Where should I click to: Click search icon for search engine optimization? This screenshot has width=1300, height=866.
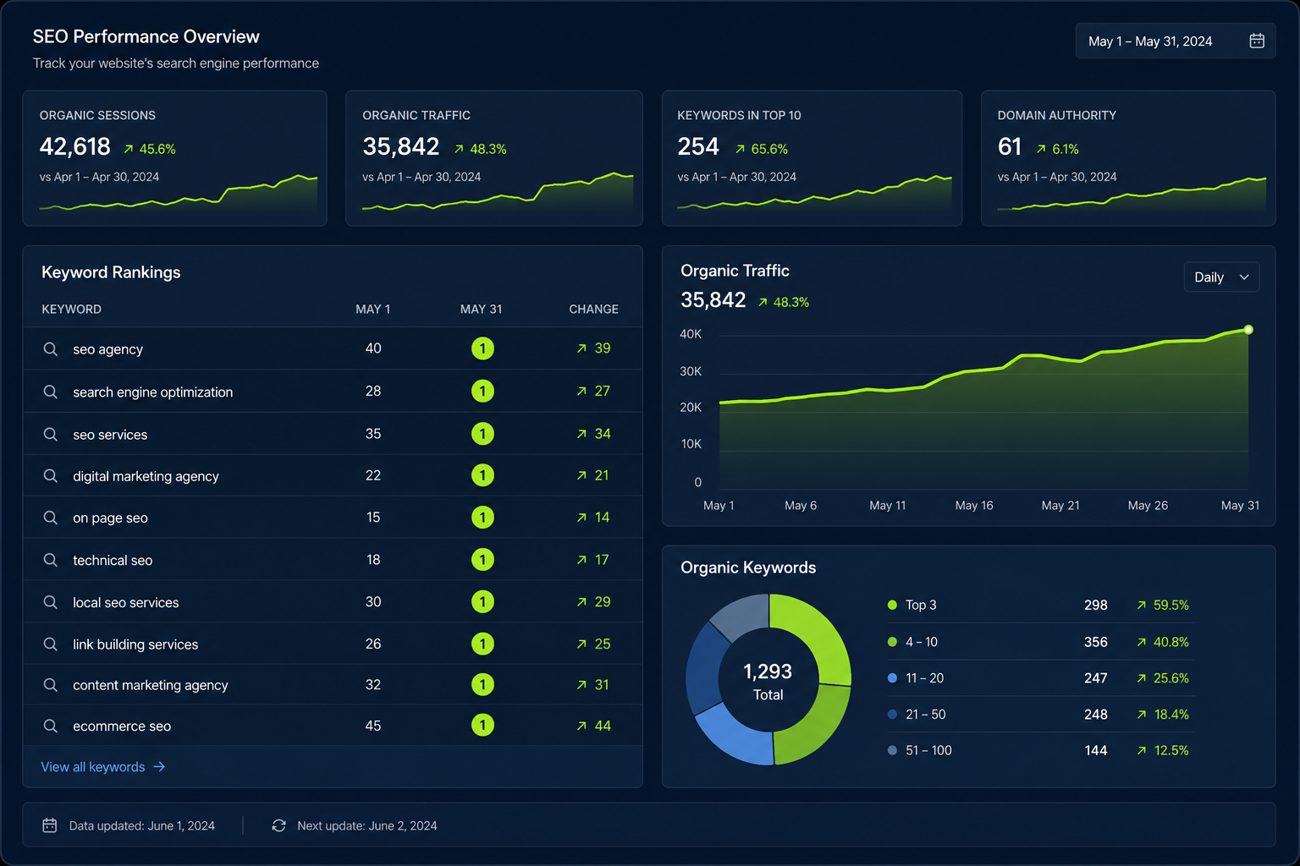tap(50, 392)
